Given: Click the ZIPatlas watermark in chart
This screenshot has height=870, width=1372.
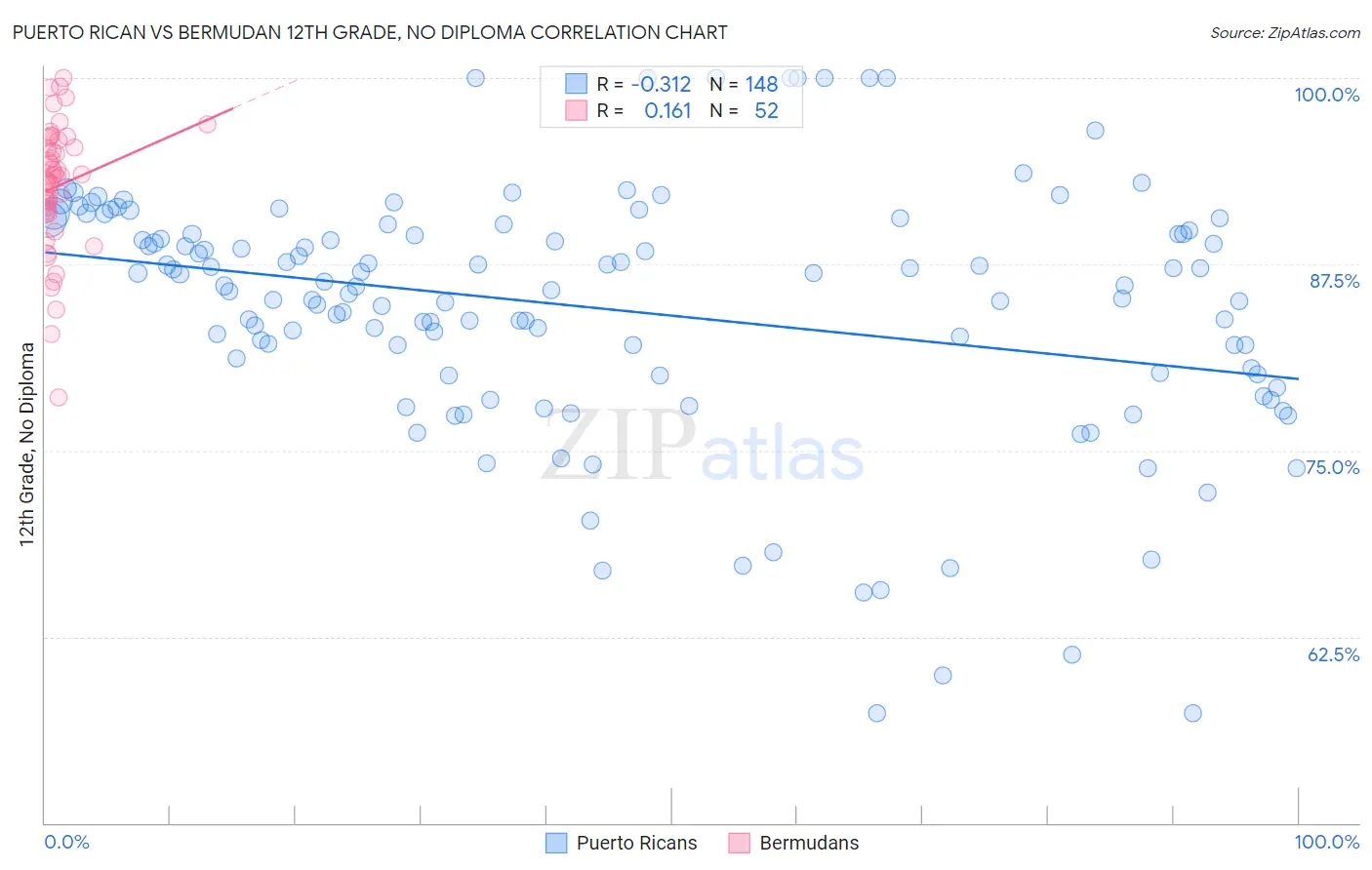Looking at the screenshot, I should pos(703,448).
